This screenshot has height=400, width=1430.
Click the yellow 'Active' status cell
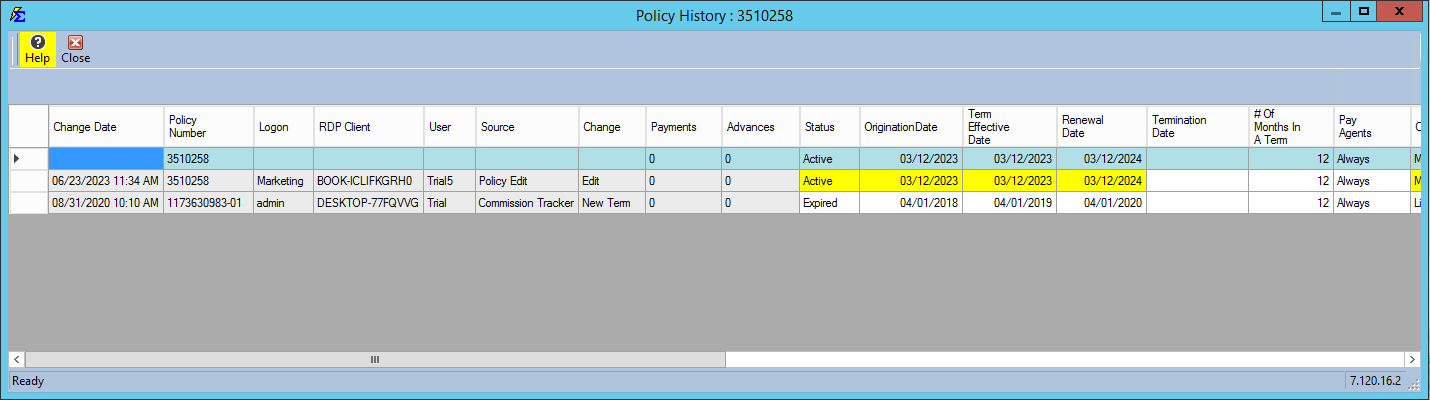tap(829, 181)
